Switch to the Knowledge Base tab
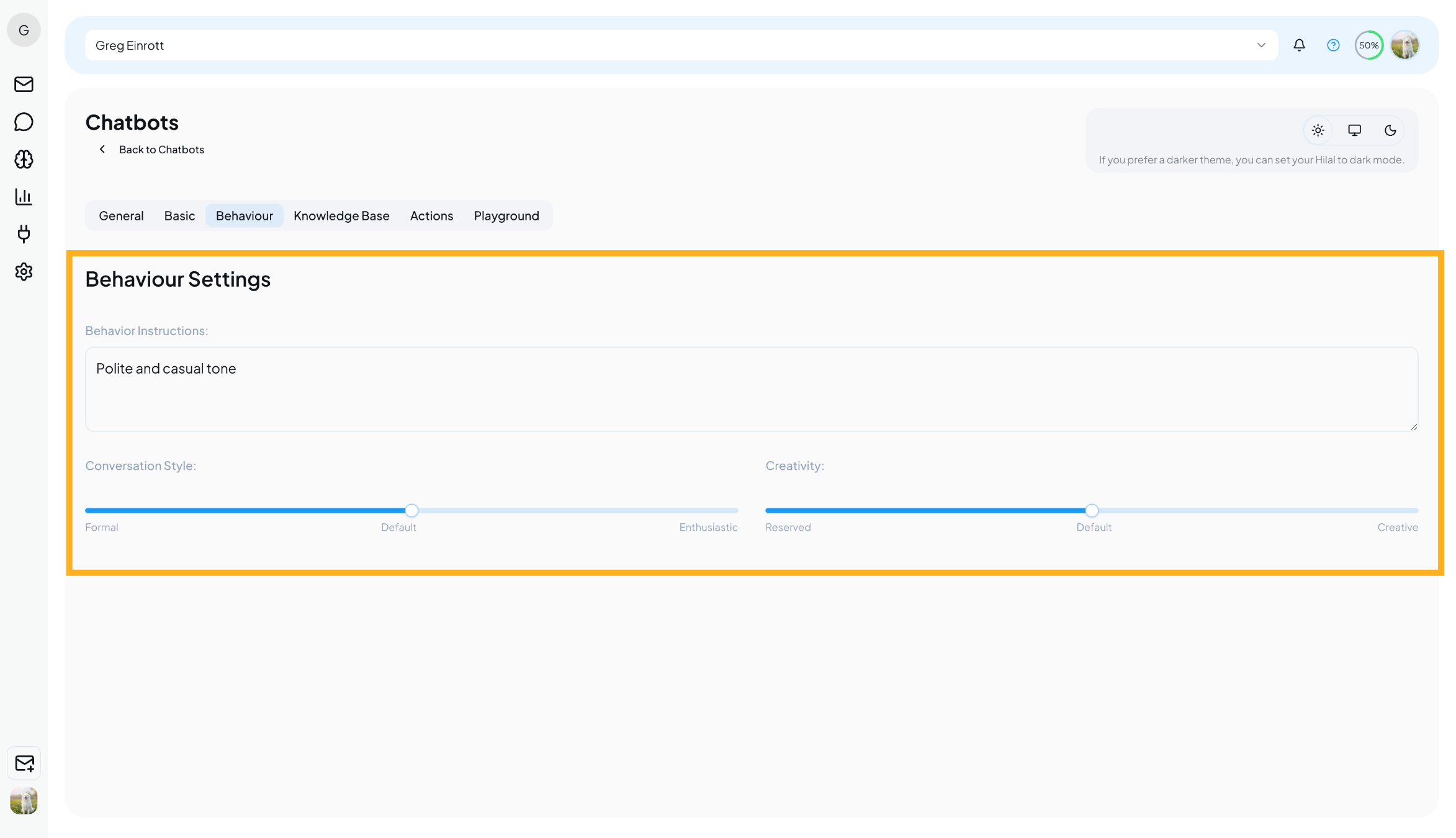Screen dimensions: 1456x838 [341, 215]
